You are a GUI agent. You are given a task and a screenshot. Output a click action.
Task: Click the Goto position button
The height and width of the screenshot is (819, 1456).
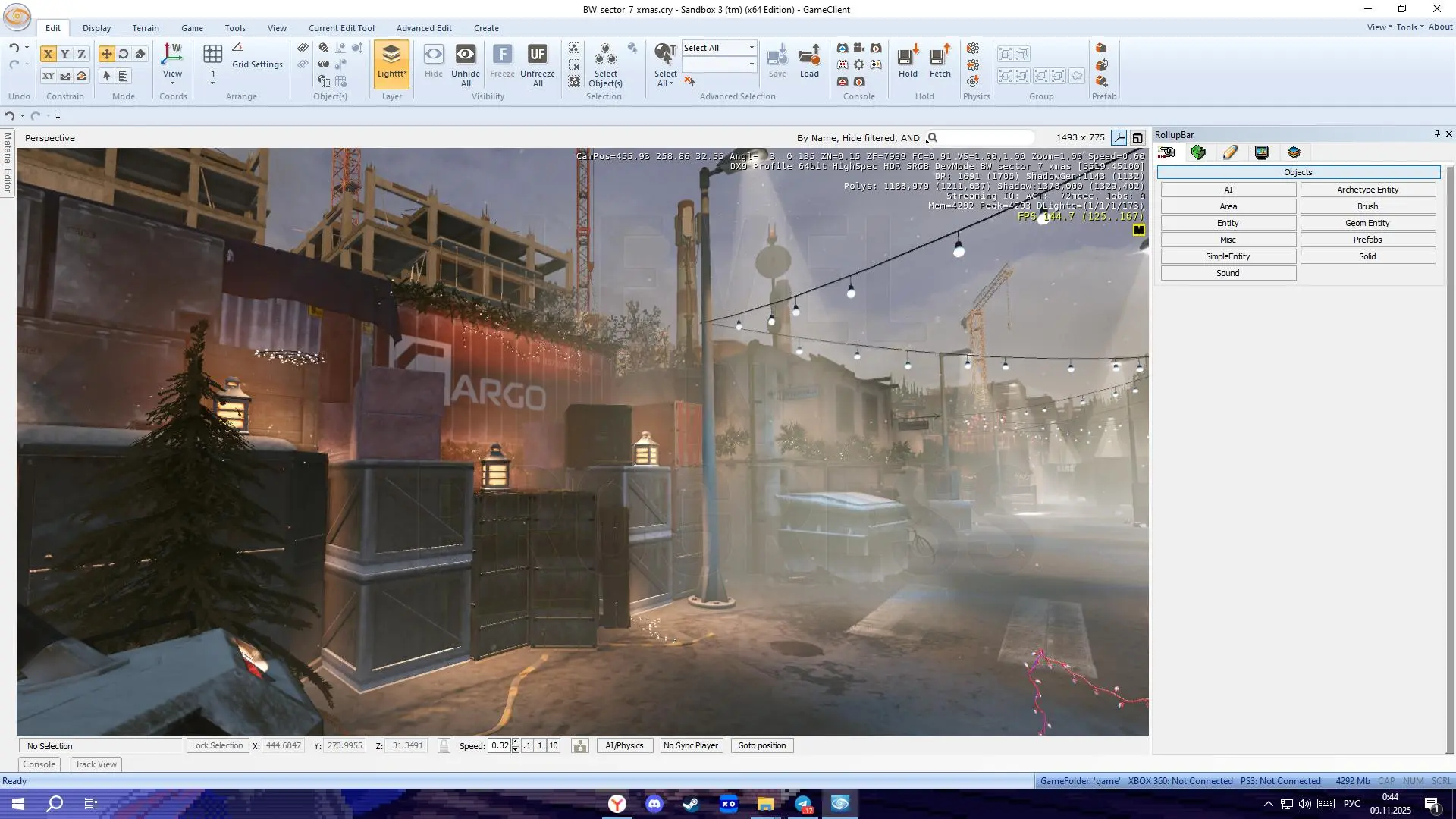(x=761, y=746)
